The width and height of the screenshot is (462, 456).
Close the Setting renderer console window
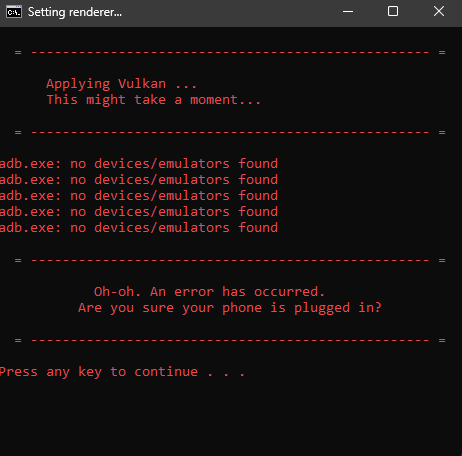439,12
